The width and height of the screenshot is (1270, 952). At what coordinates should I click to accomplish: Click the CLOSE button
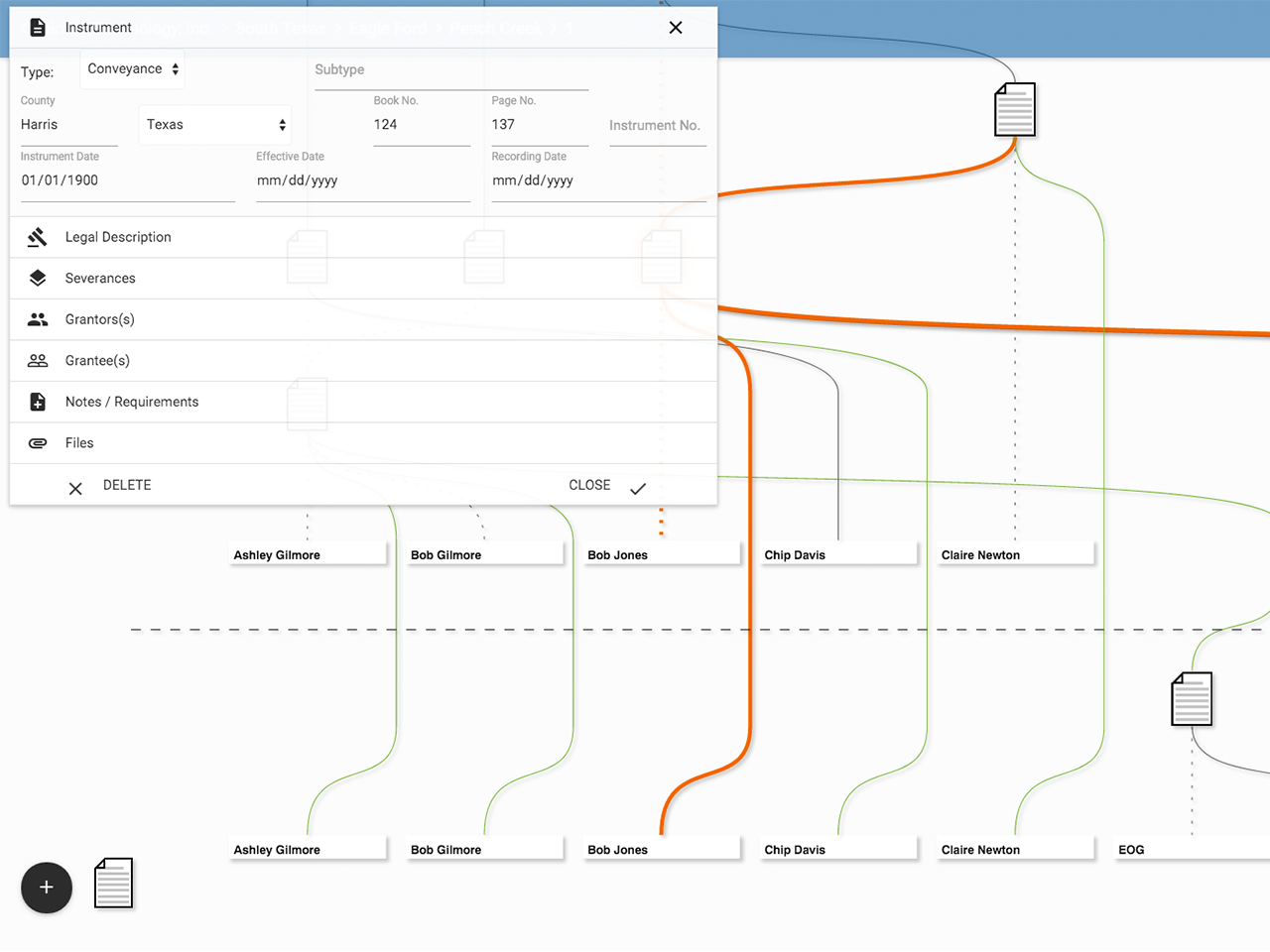589,486
